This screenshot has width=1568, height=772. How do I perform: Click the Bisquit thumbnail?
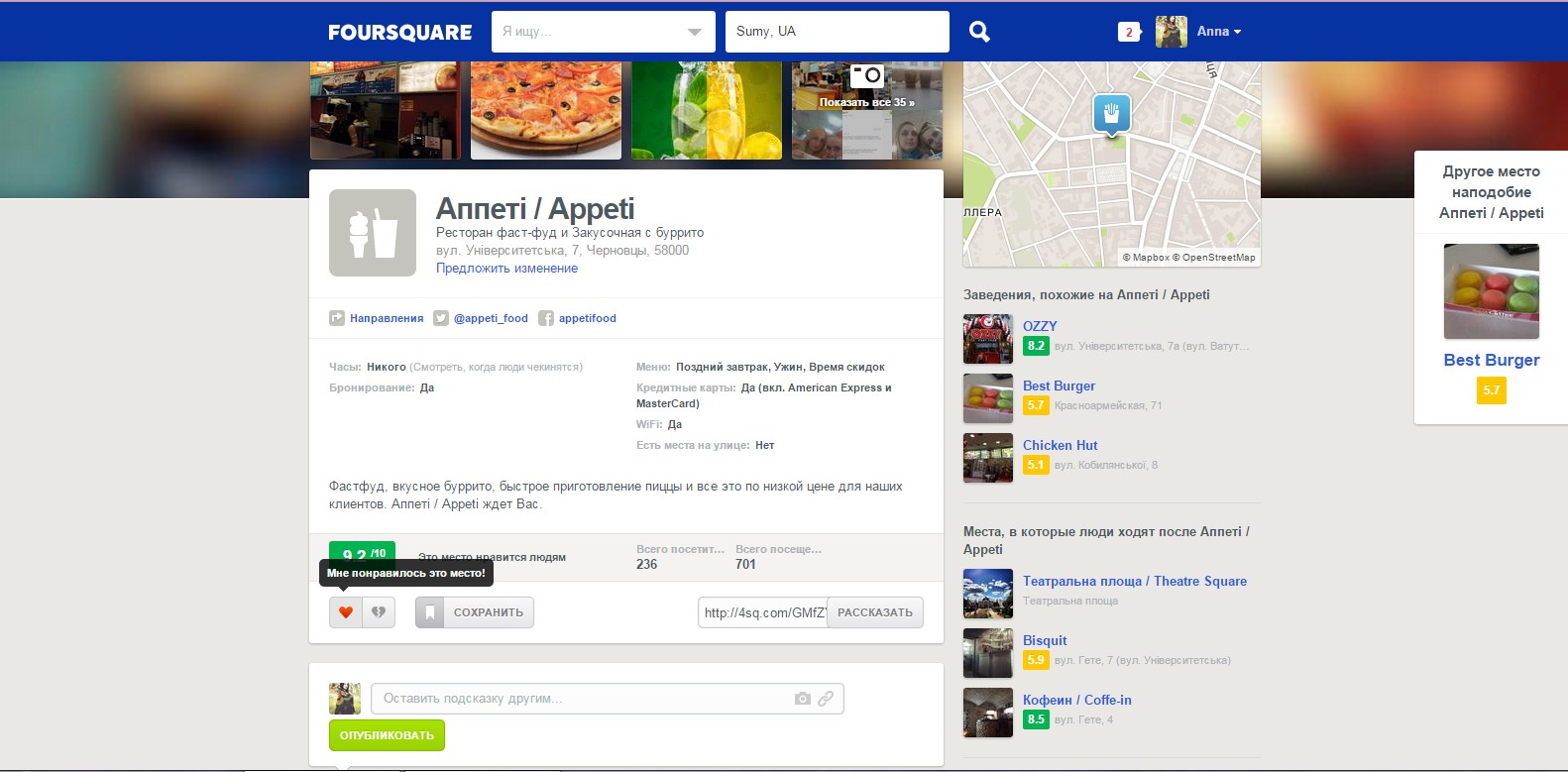click(988, 653)
